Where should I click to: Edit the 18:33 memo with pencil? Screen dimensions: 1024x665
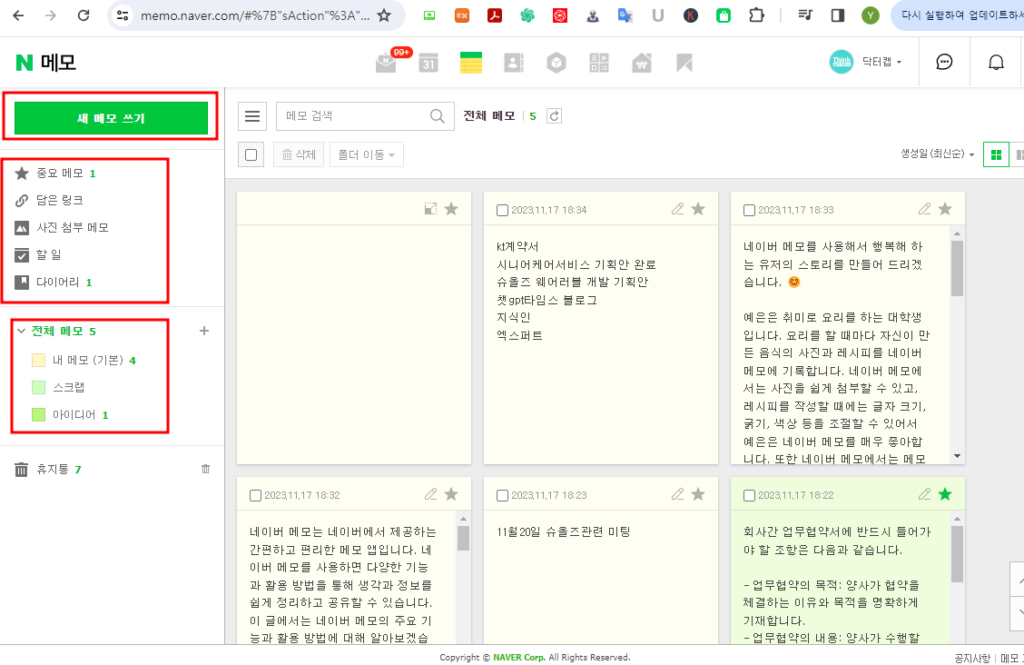(x=925, y=209)
